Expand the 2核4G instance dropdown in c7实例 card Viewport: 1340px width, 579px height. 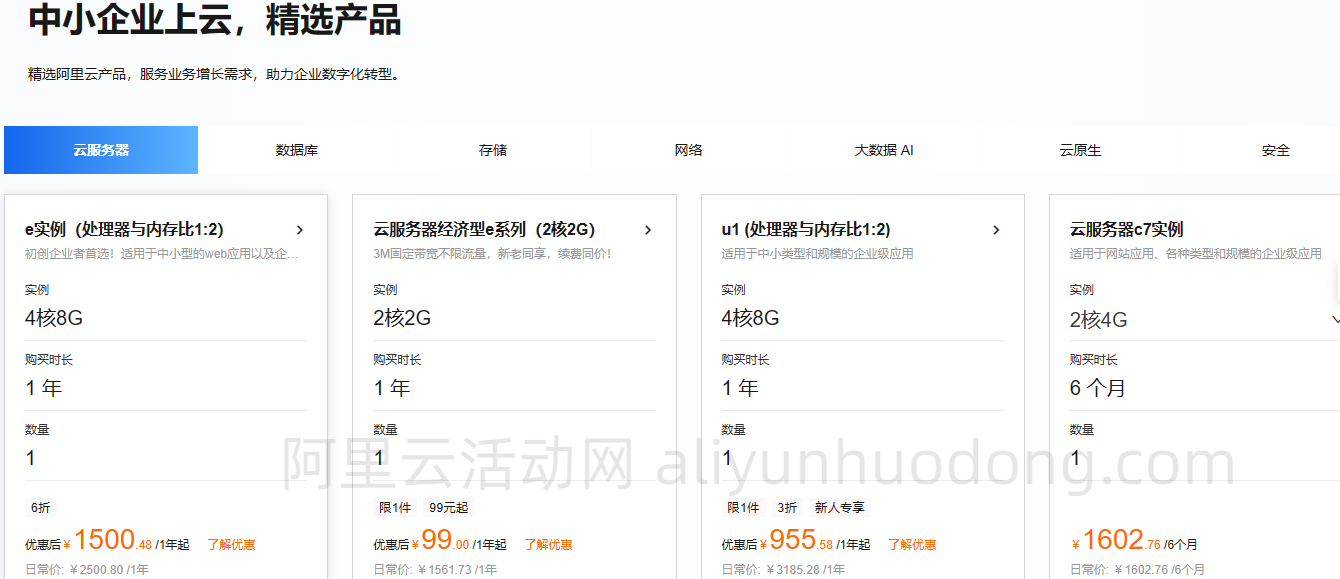click(1335, 320)
